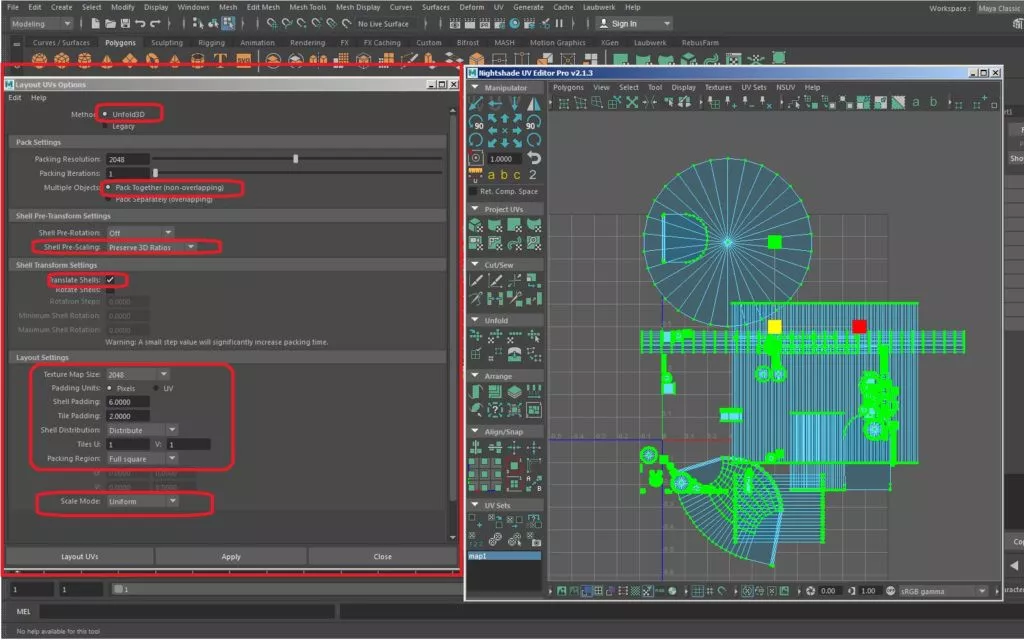Open the Scale Mode dropdown
This screenshot has width=1024, height=640.
[143, 501]
